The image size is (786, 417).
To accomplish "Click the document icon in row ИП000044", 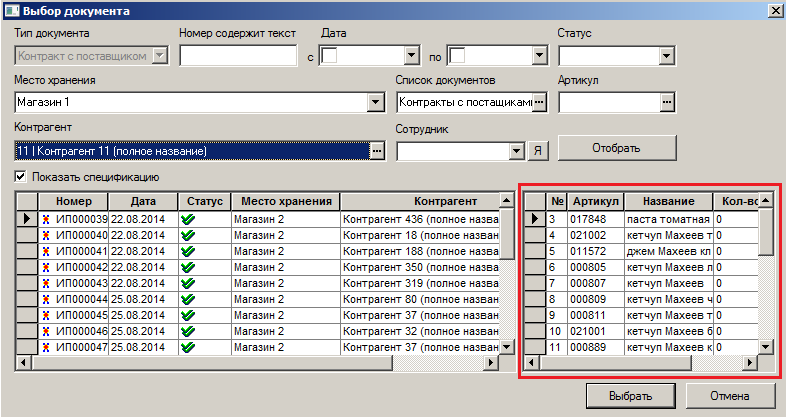I will tap(46, 299).
